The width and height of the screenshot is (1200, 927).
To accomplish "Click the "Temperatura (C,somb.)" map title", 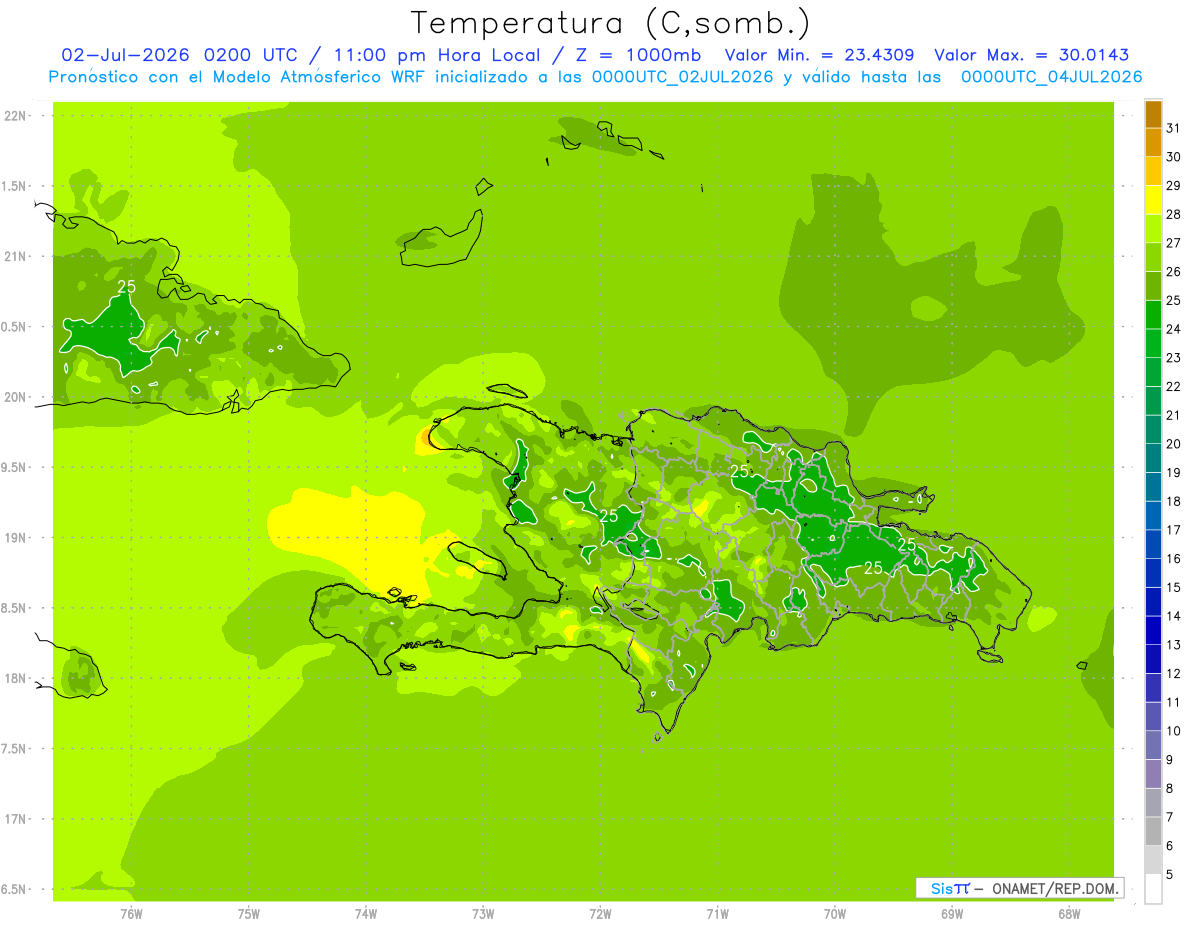I will (610, 23).
